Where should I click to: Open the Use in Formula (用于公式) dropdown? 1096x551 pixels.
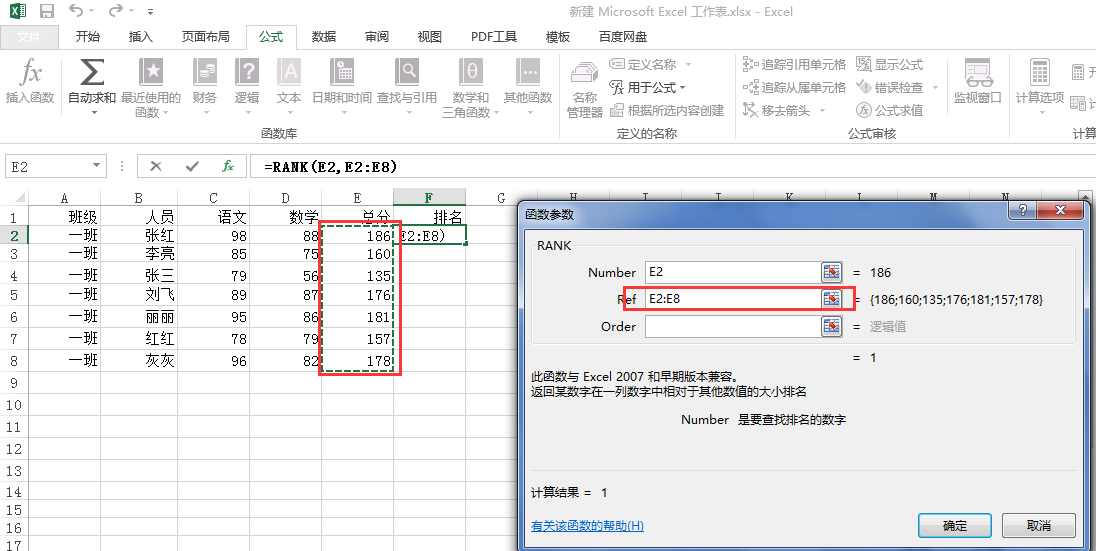click(x=647, y=87)
